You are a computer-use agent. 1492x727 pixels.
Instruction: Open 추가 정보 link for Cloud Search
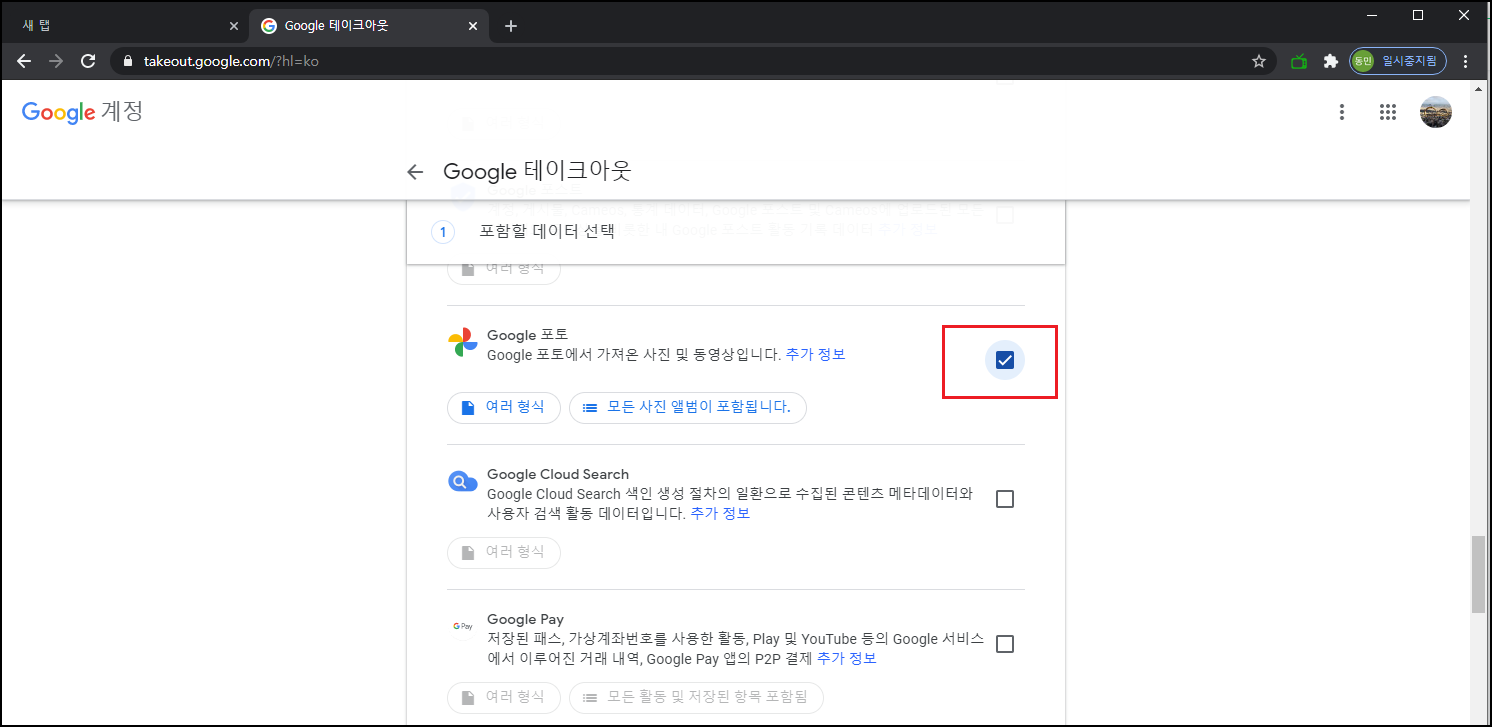(x=720, y=513)
